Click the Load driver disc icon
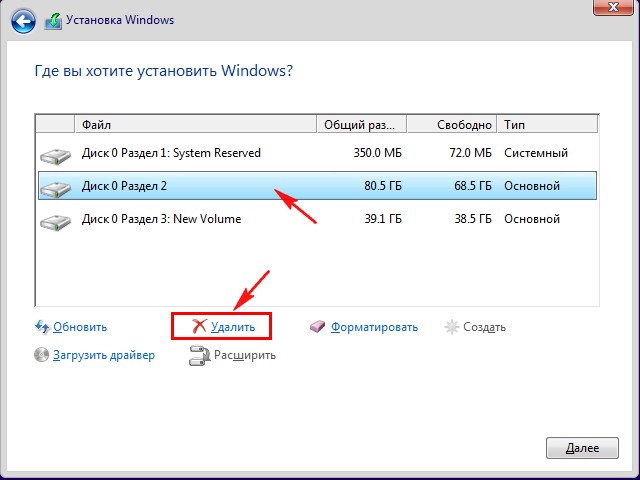 click(x=42, y=355)
